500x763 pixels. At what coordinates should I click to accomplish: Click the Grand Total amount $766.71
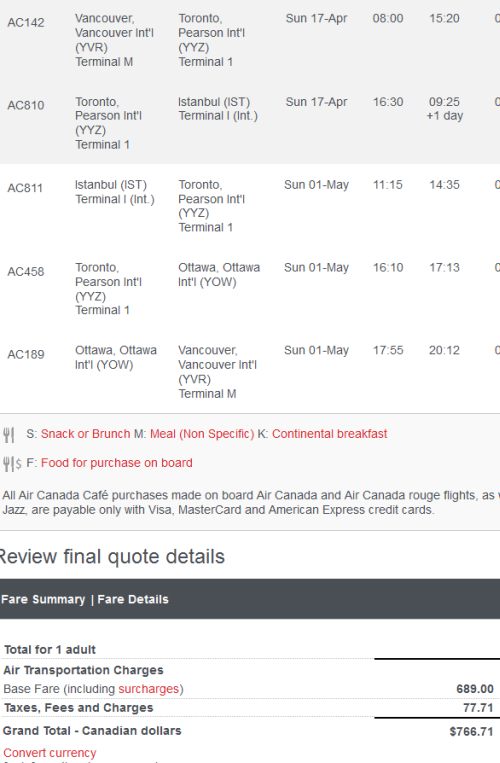[x=471, y=731]
